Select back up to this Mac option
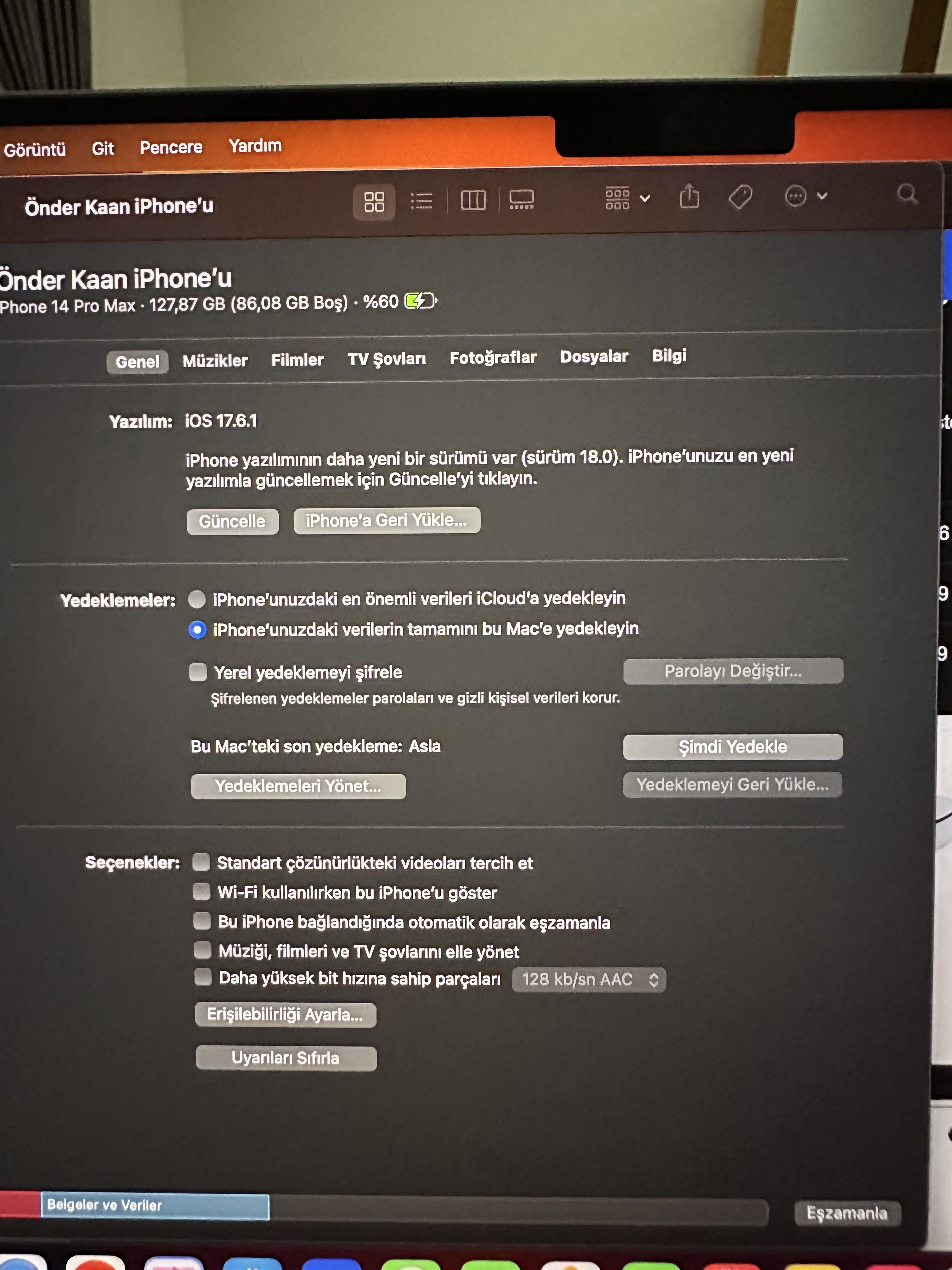Screen dimensions: 952x1270 tap(197, 630)
